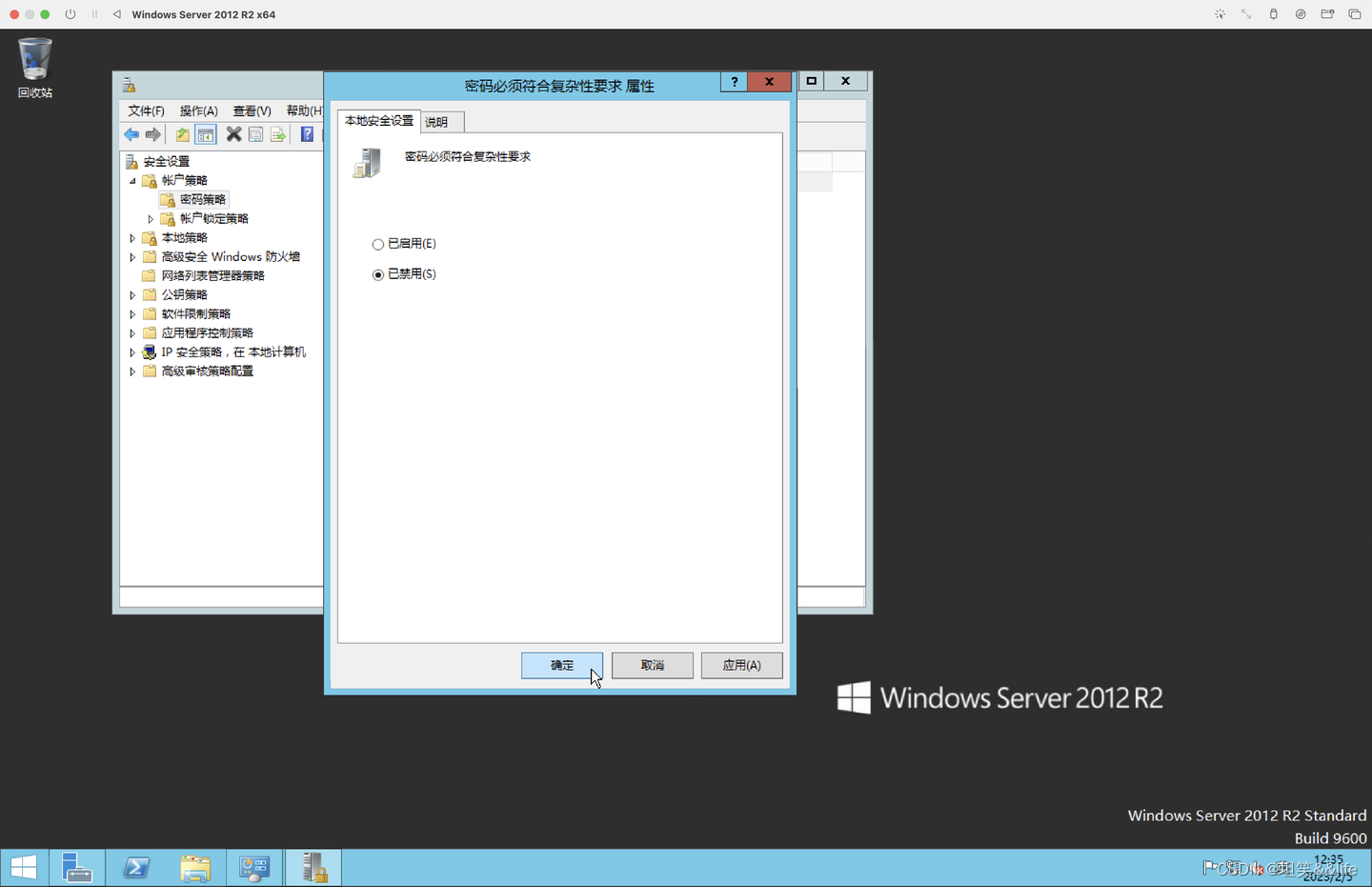
Task: Click the delete X toolbar icon
Action: [233, 134]
